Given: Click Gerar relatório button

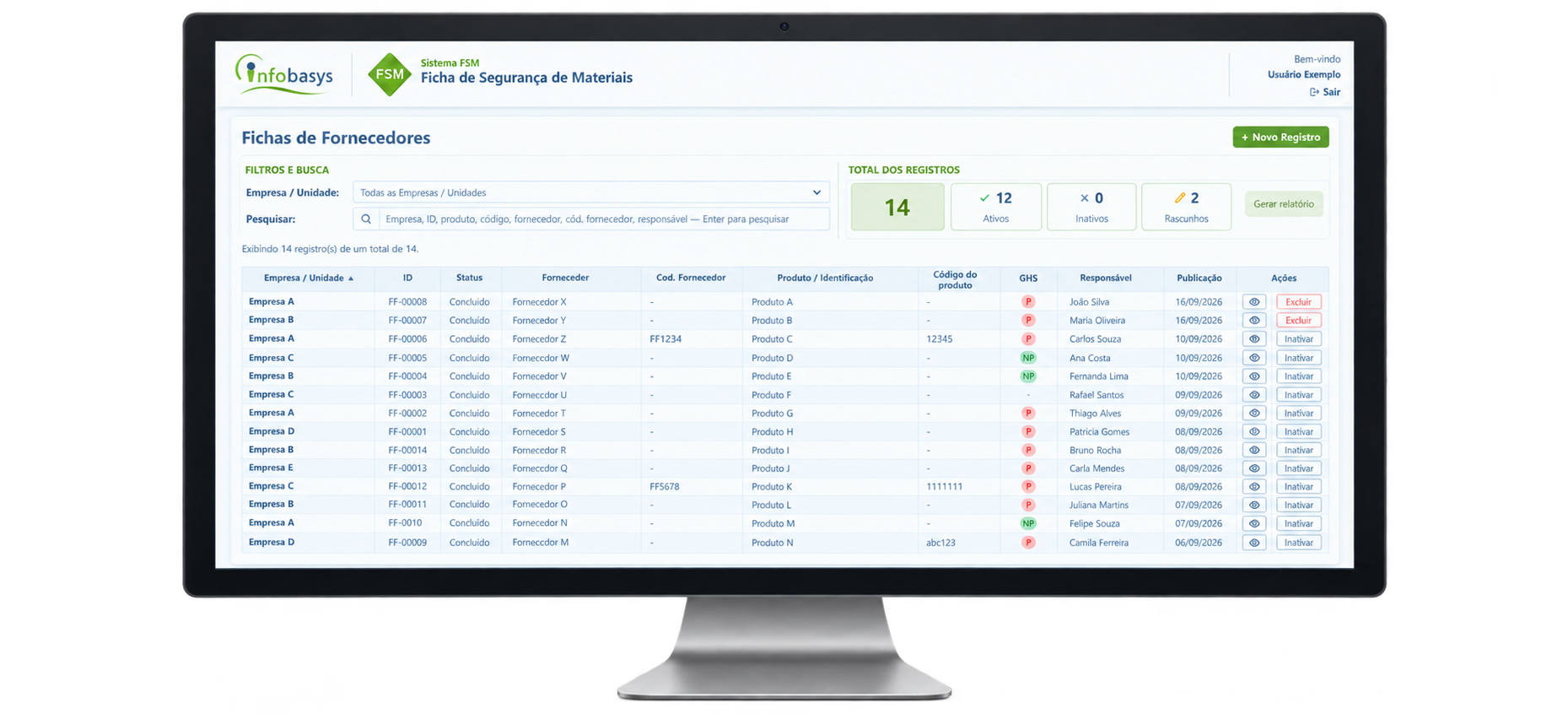Looking at the screenshot, I should pos(1284,204).
